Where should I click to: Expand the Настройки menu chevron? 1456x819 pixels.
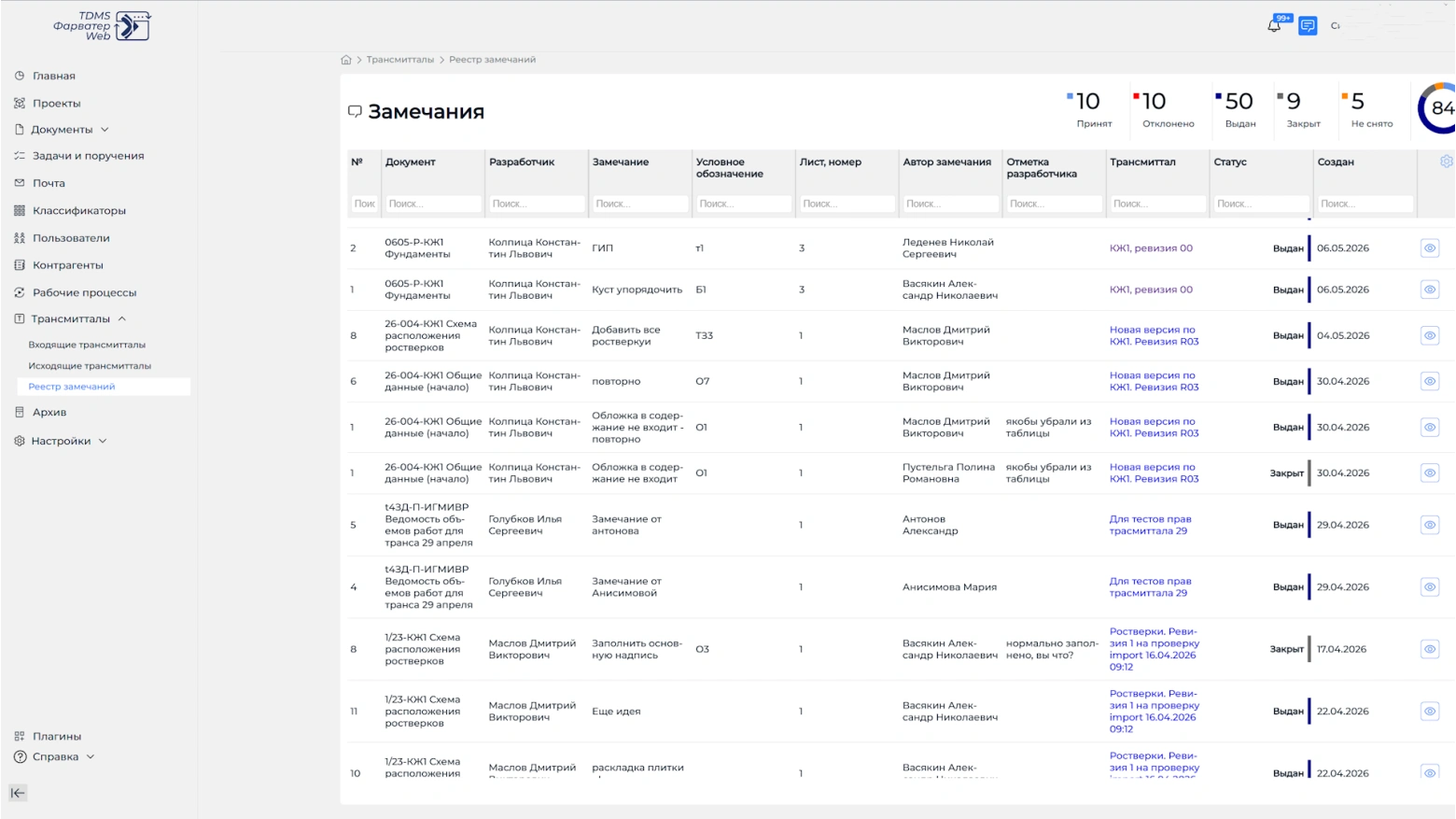click(103, 441)
